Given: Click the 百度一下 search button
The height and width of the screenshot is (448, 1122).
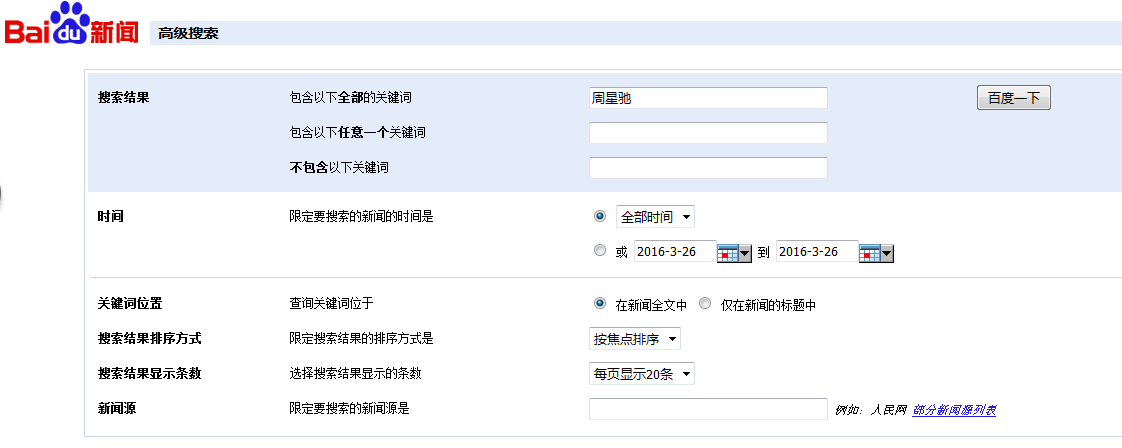Looking at the screenshot, I should [1013, 98].
